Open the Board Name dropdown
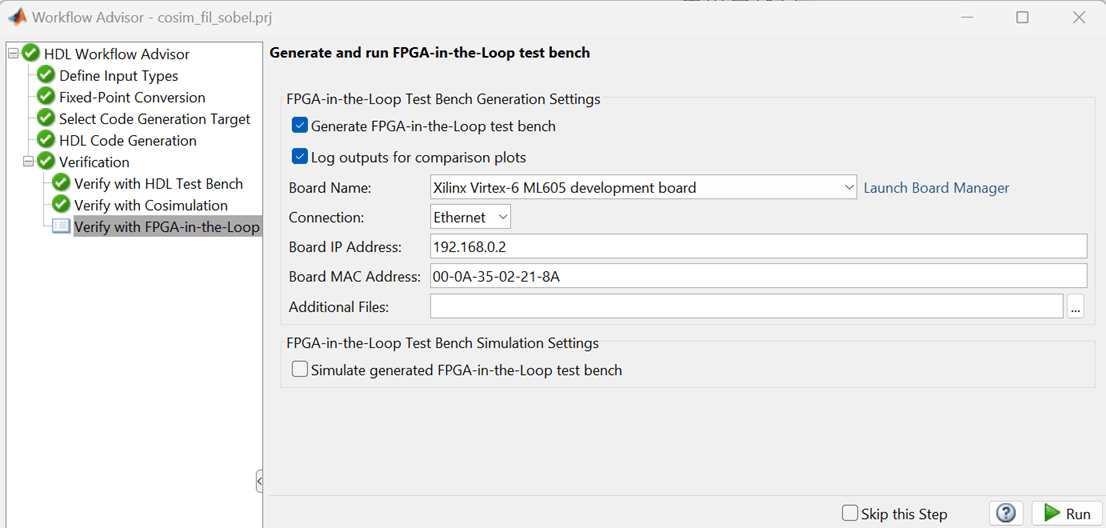 [x=848, y=187]
